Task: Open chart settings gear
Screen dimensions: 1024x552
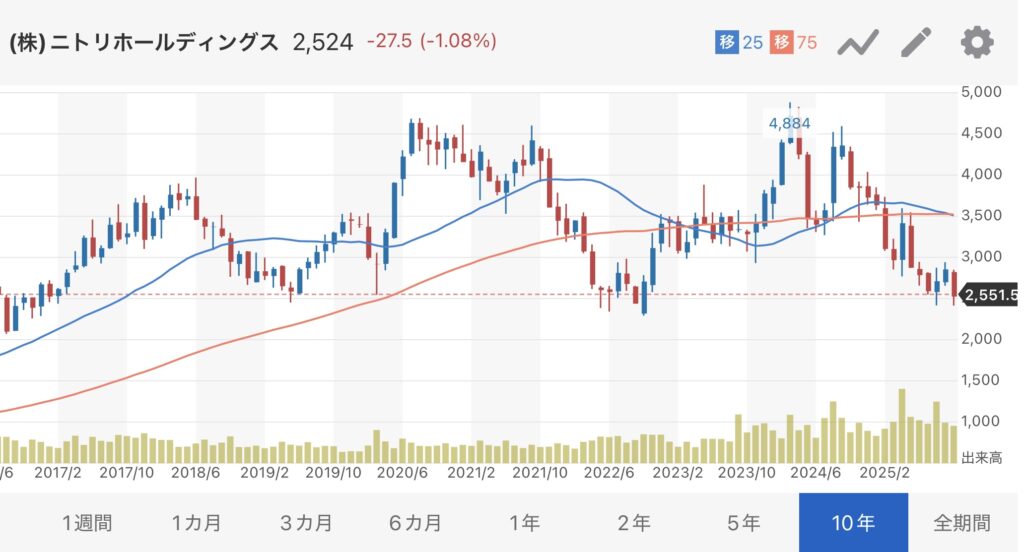Action: [x=976, y=42]
